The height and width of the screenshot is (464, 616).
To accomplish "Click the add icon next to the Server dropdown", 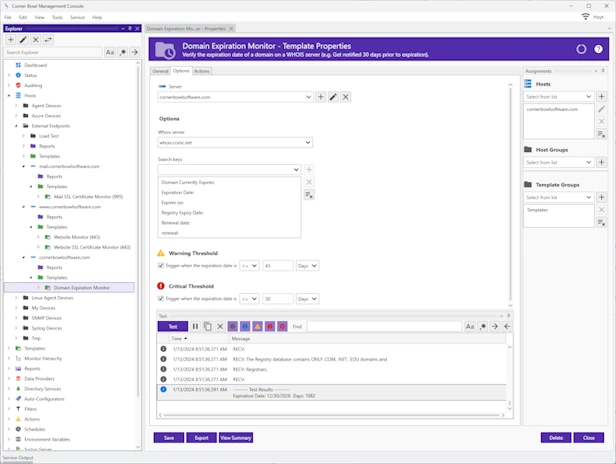I will coord(321,97).
